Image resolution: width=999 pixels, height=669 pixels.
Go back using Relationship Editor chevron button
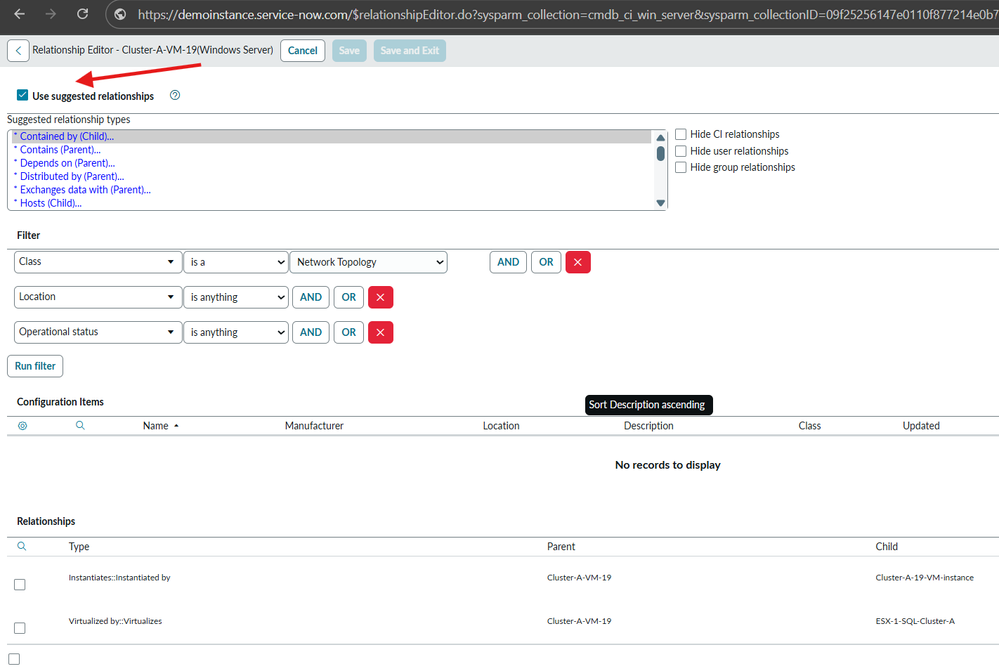18,50
